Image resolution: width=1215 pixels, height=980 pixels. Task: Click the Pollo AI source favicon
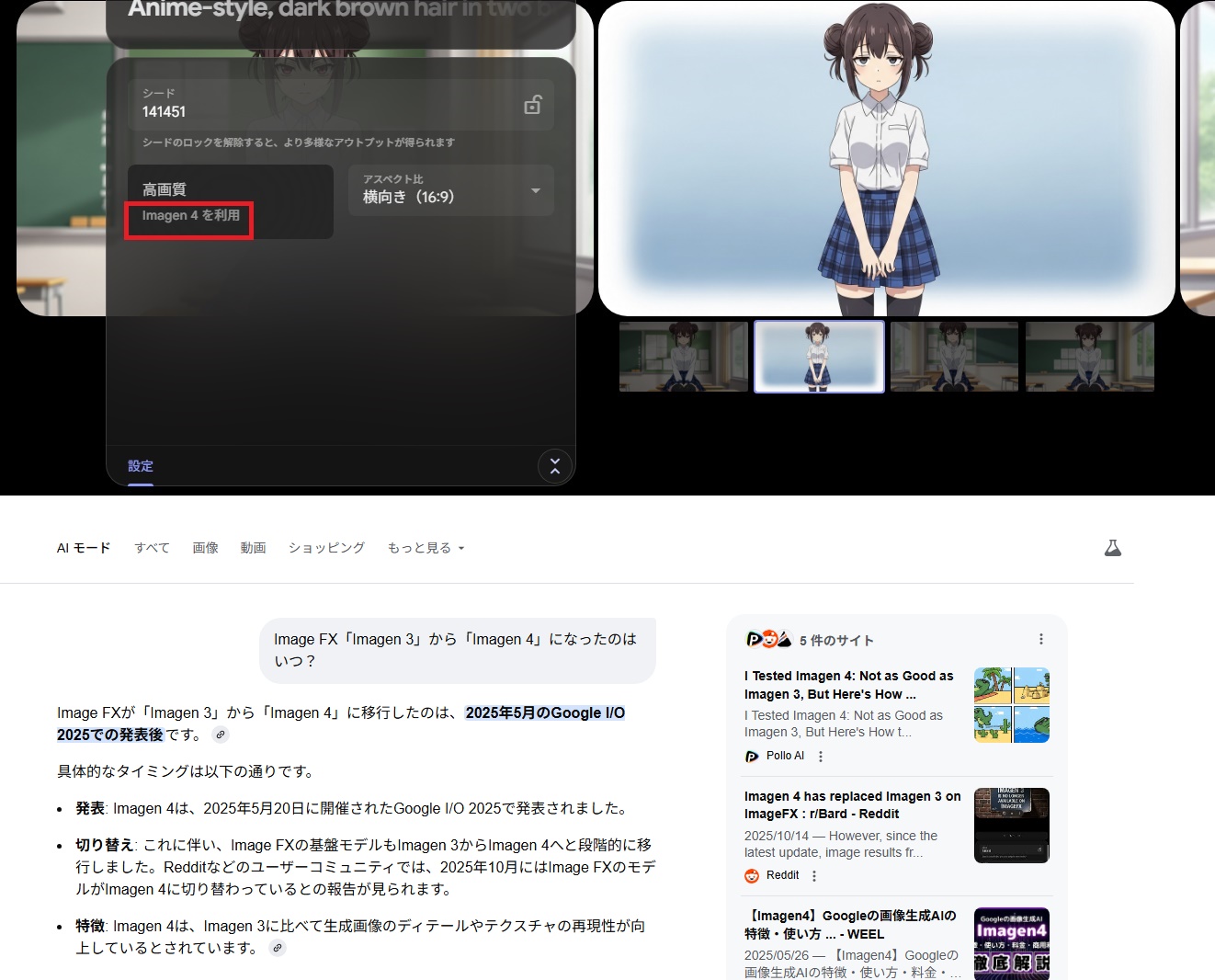point(752,757)
